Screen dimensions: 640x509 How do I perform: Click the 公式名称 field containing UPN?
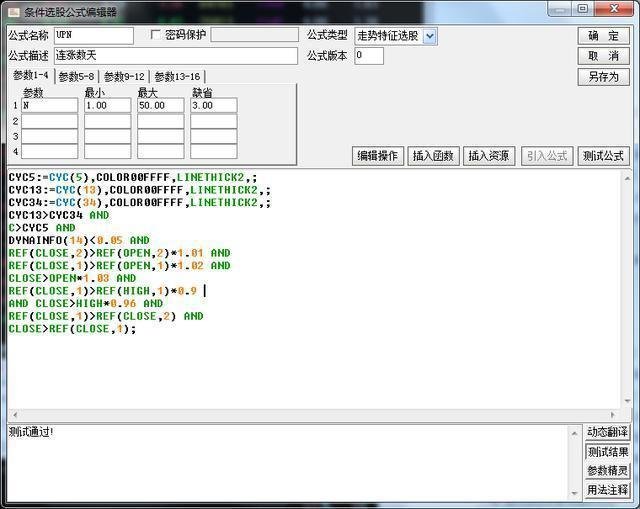[x=93, y=36]
